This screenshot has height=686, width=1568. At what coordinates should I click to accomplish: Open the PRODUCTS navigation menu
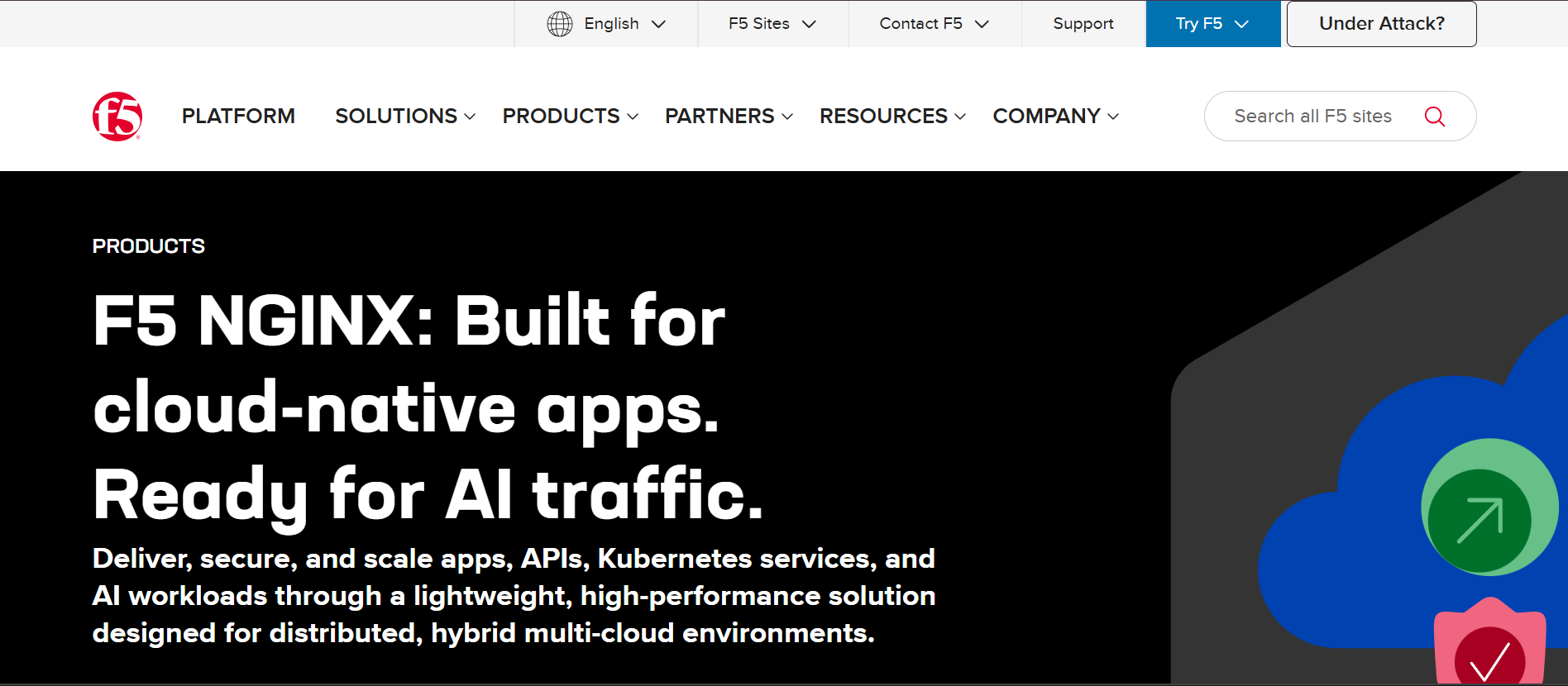561,117
